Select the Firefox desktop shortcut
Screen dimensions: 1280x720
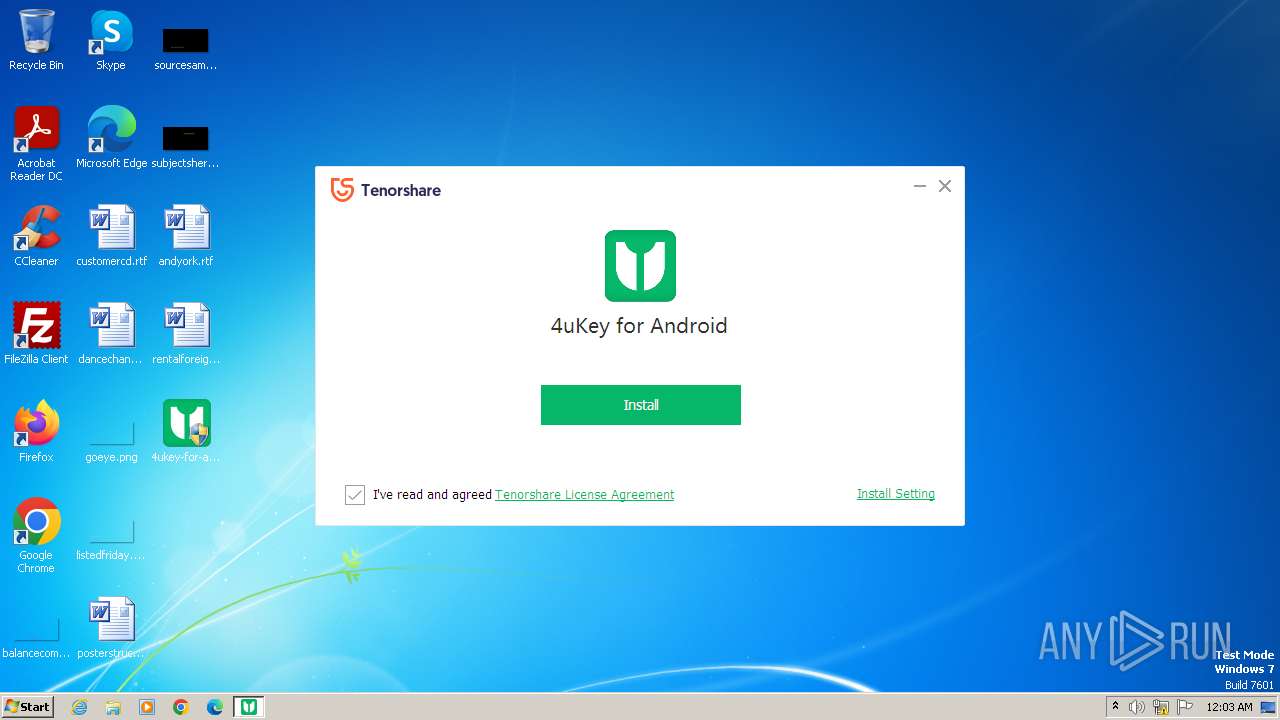(36, 432)
